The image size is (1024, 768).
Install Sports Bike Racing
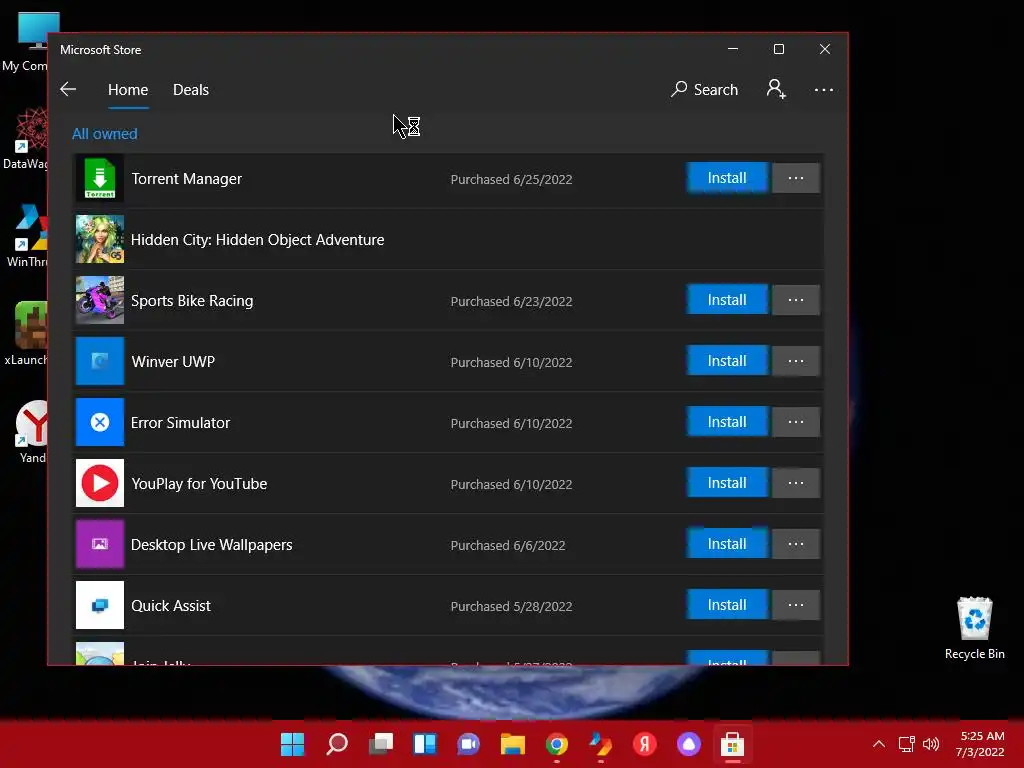pos(727,300)
